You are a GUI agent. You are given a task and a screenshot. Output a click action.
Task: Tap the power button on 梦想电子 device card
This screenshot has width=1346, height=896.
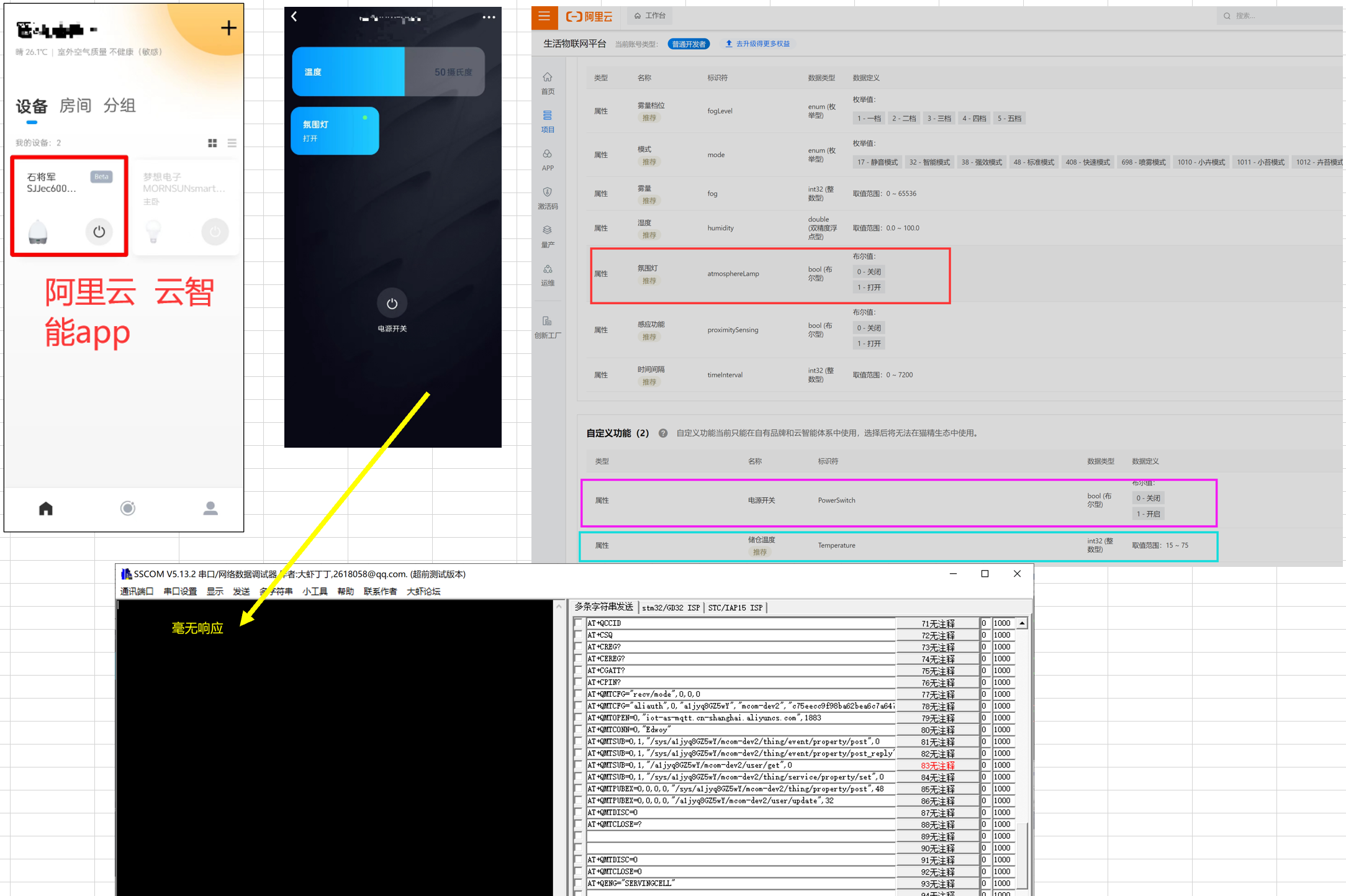(x=215, y=232)
